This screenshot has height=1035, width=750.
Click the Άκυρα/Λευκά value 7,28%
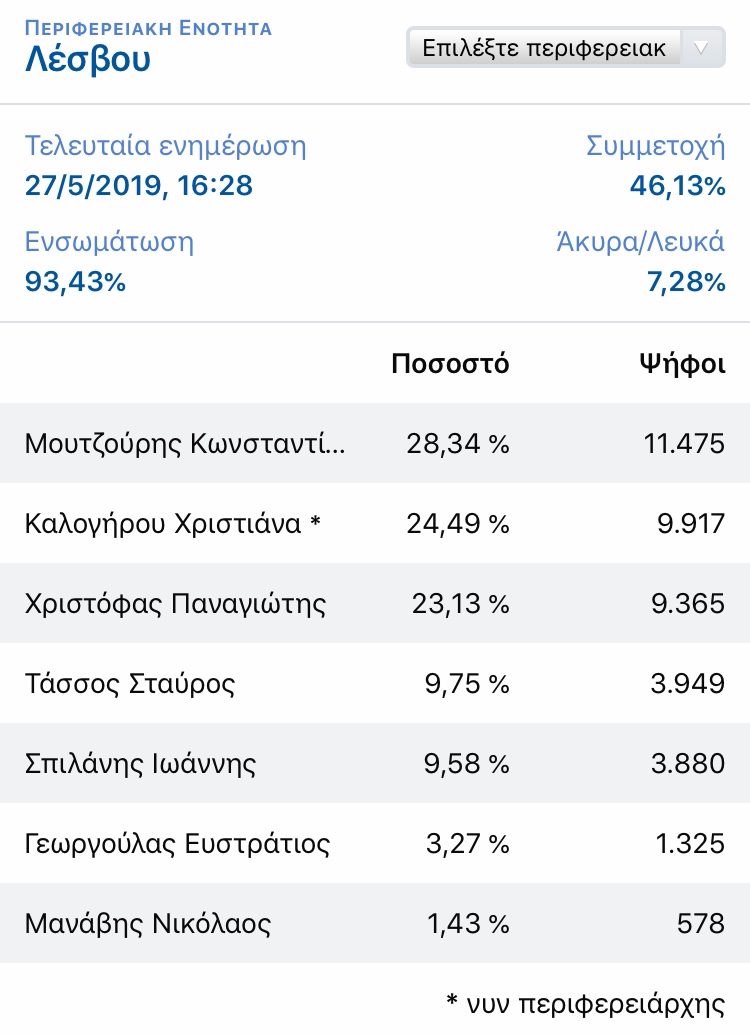685,282
